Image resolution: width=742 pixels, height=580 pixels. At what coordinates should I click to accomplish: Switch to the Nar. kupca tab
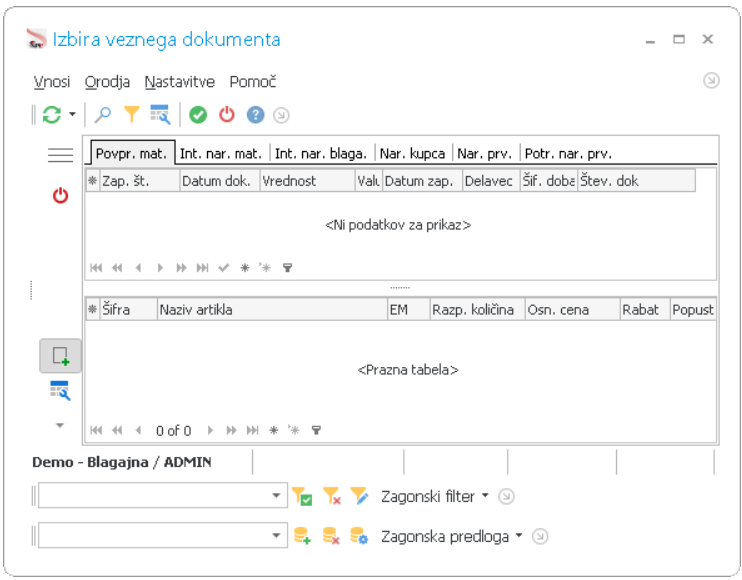pyautogui.click(x=412, y=153)
